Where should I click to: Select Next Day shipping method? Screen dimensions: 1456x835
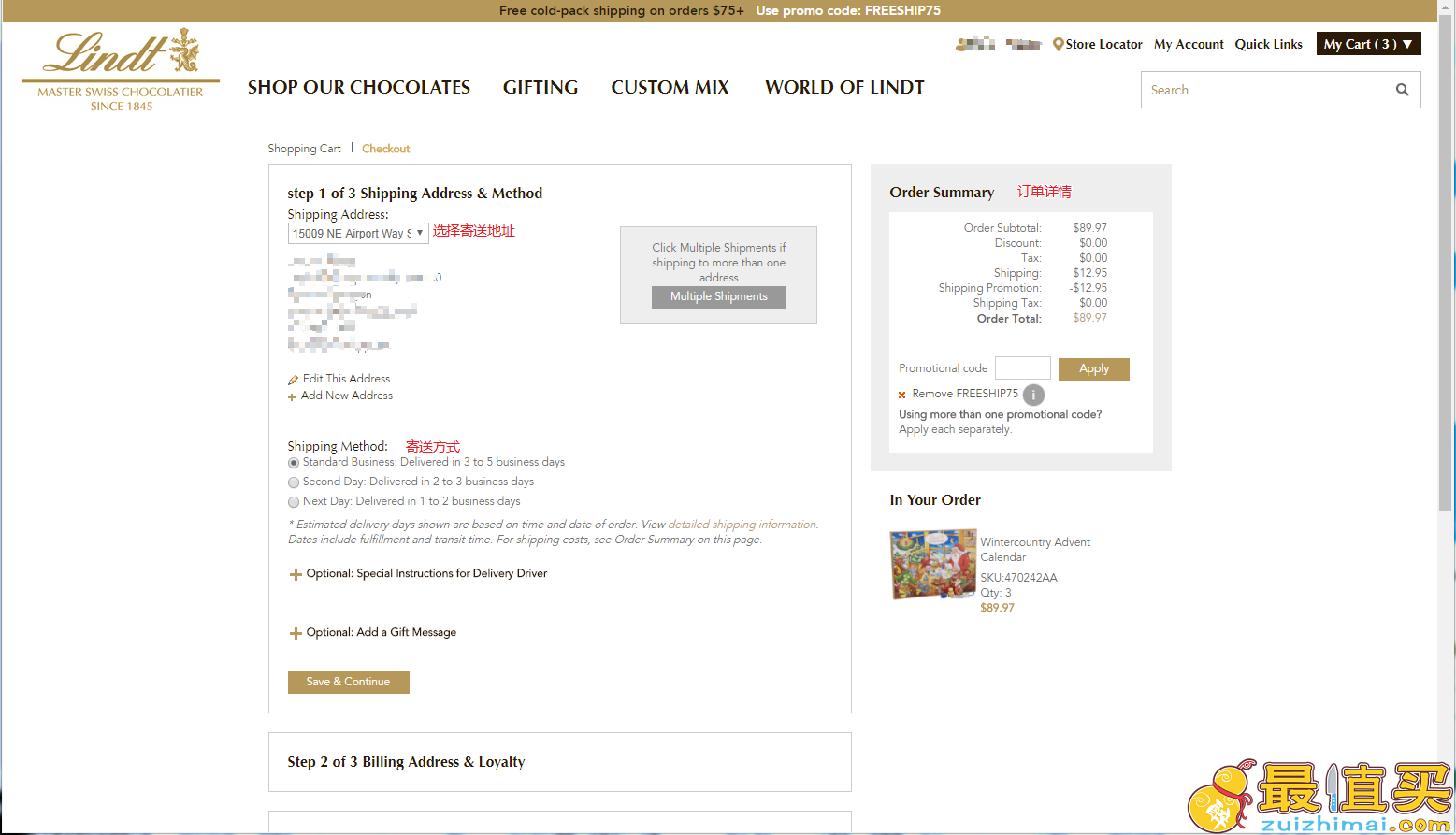point(294,502)
